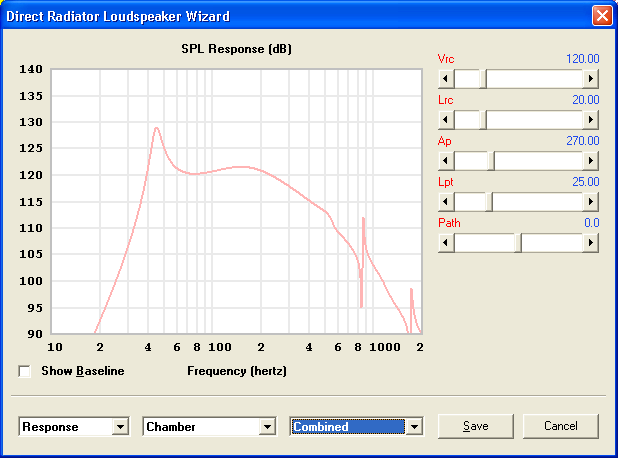Viewport: 618px width, 458px height.
Task: Decrease Ap with the left arrow
Action: tap(446, 161)
